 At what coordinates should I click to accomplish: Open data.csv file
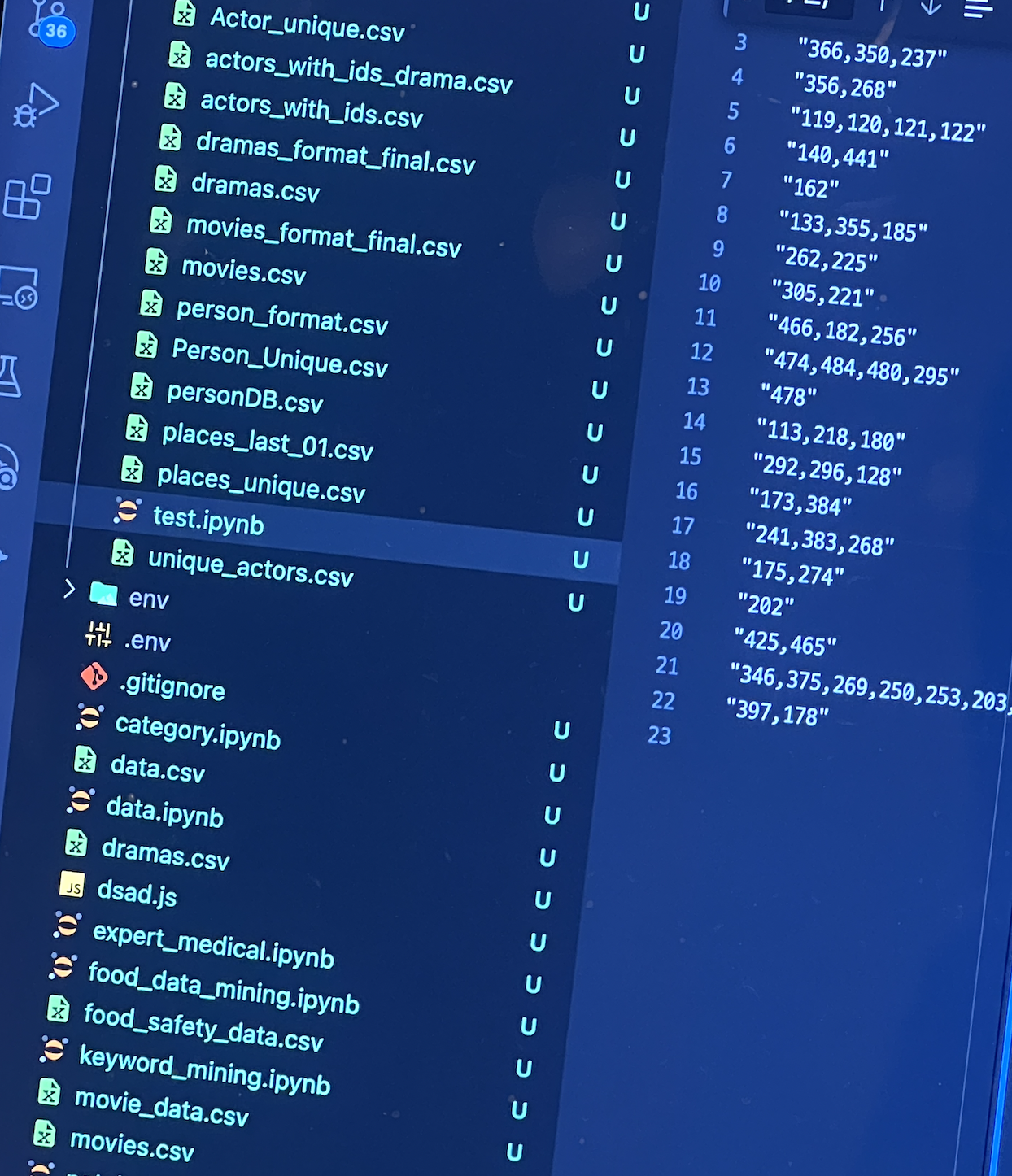158,768
